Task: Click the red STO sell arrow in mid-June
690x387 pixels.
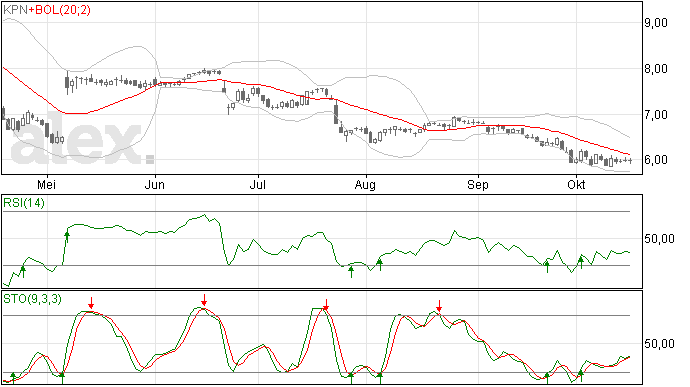Action: (x=204, y=300)
